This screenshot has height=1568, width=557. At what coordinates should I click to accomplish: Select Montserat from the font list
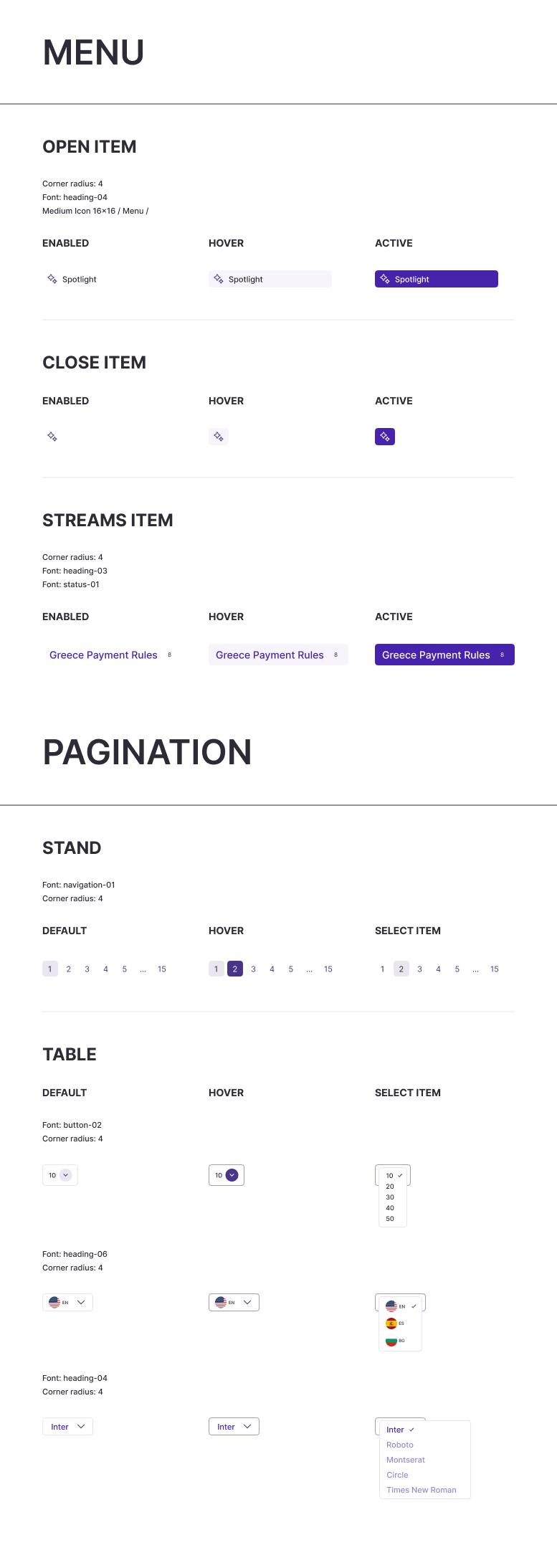click(406, 1460)
